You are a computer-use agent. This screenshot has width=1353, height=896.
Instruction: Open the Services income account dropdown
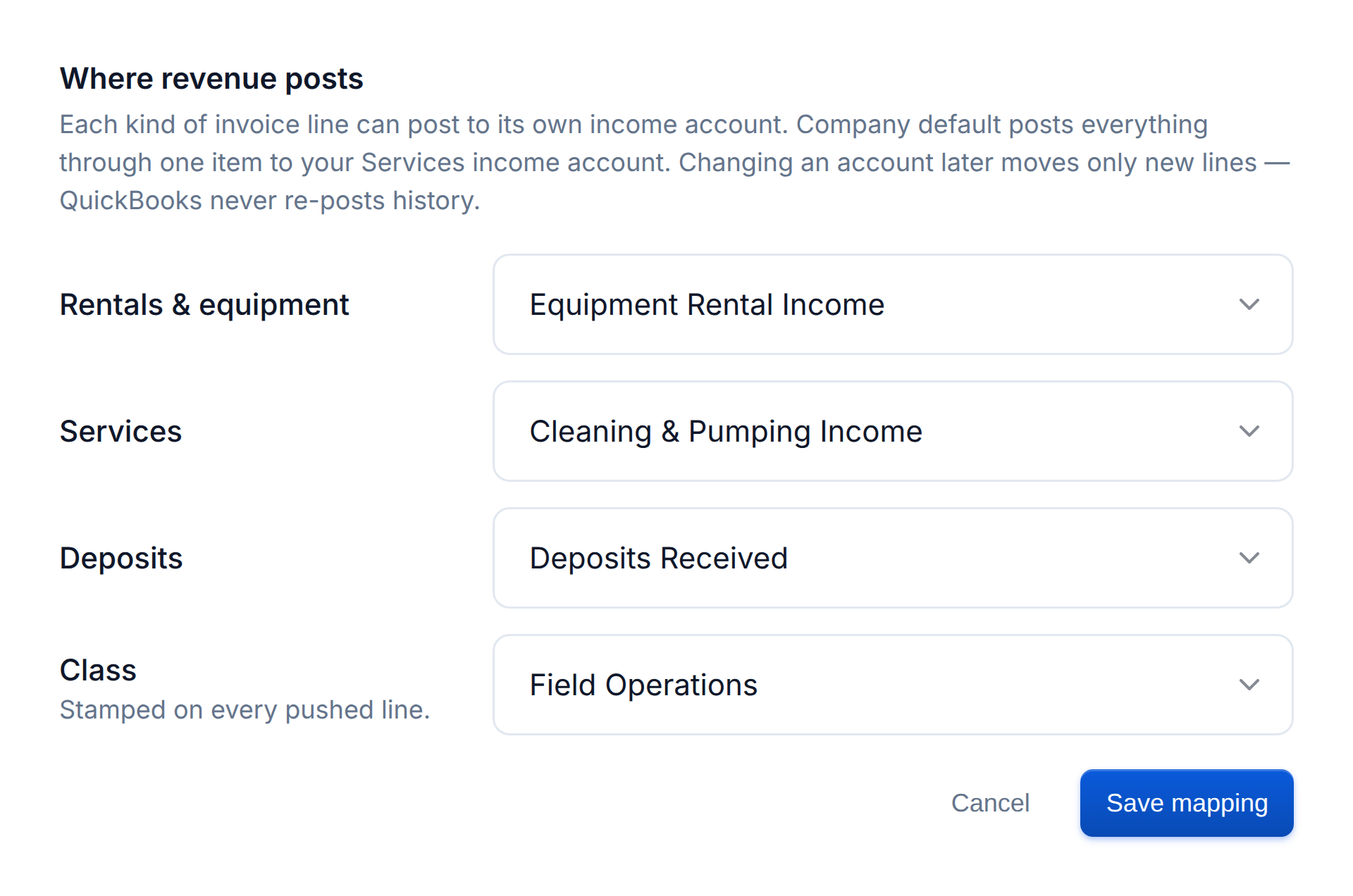pyautogui.click(x=893, y=431)
